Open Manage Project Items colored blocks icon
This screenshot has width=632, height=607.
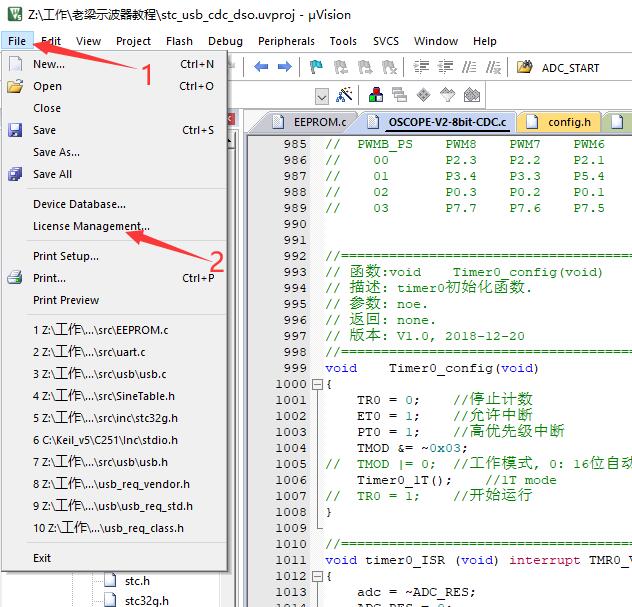point(376,95)
